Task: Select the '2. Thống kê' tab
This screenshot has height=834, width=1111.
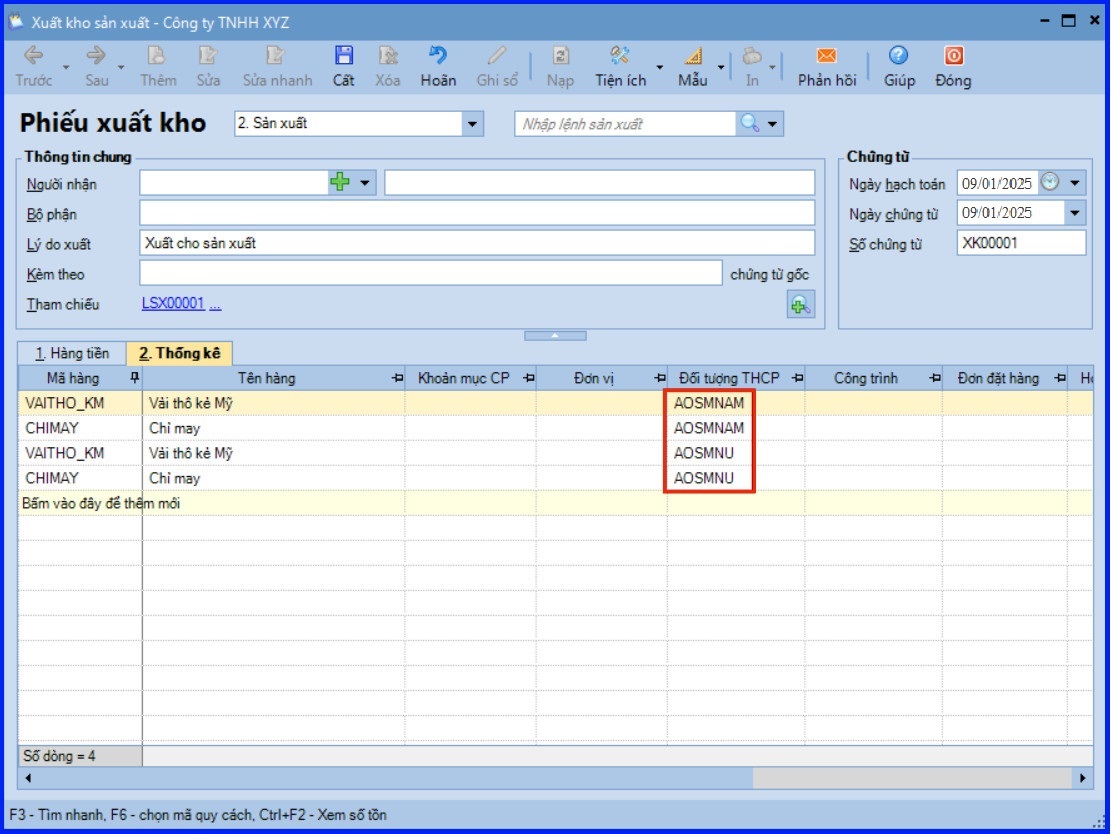Action: click(179, 353)
